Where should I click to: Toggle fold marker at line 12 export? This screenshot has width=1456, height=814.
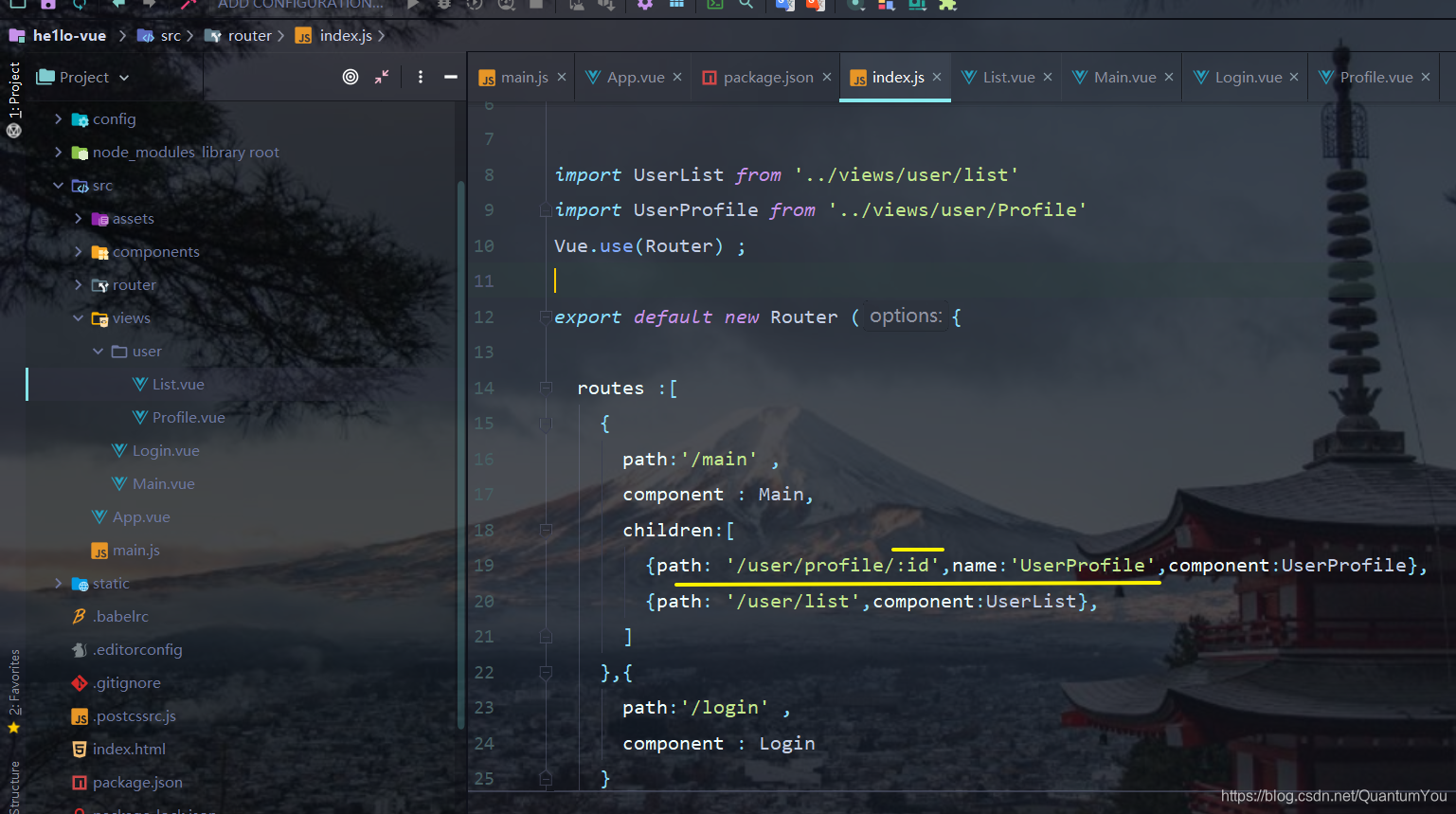pos(546,317)
